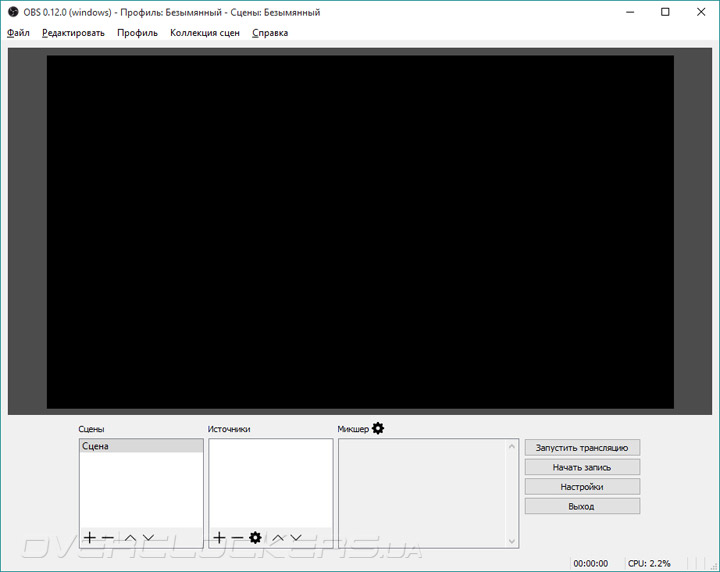Add a new source with the plus icon

pyautogui.click(x=219, y=537)
